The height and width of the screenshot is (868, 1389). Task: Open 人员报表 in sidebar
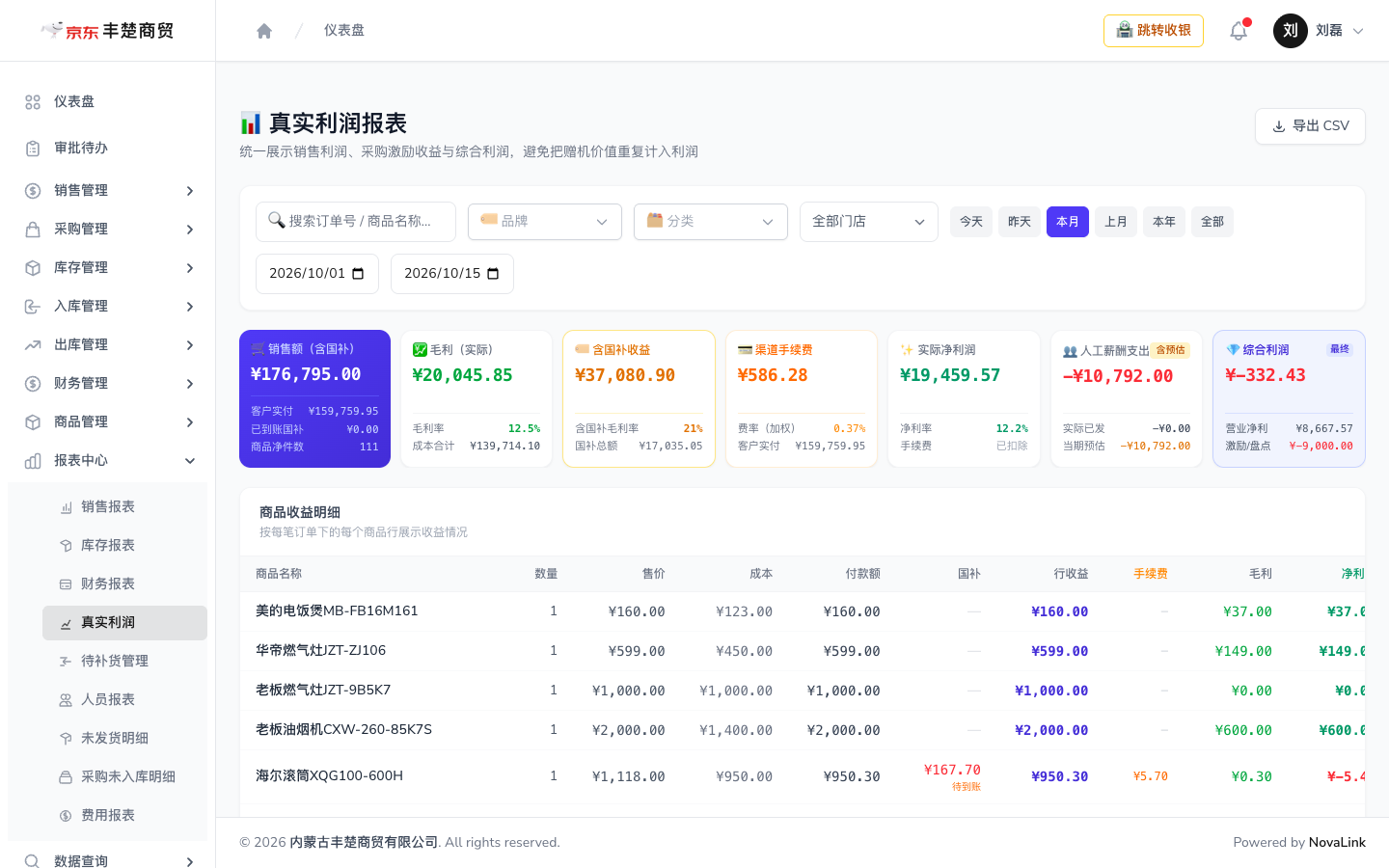pyautogui.click(x=124, y=700)
